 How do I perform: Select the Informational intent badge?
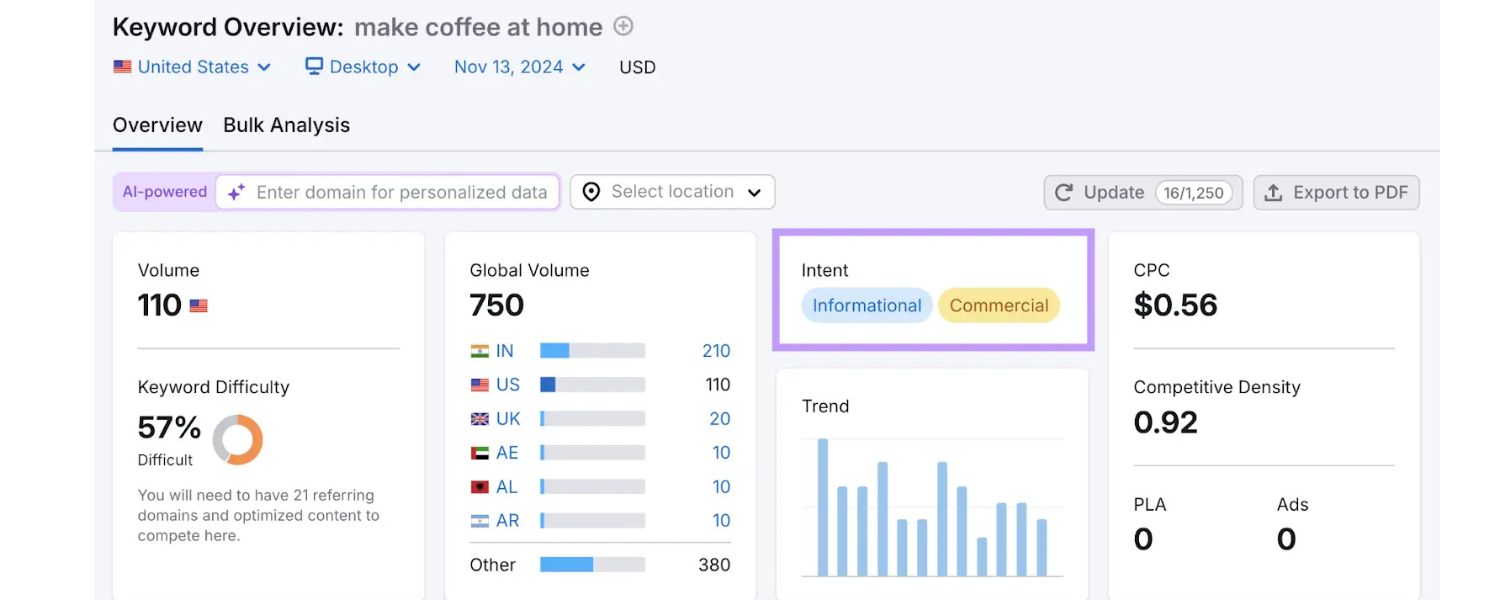[866, 305]
